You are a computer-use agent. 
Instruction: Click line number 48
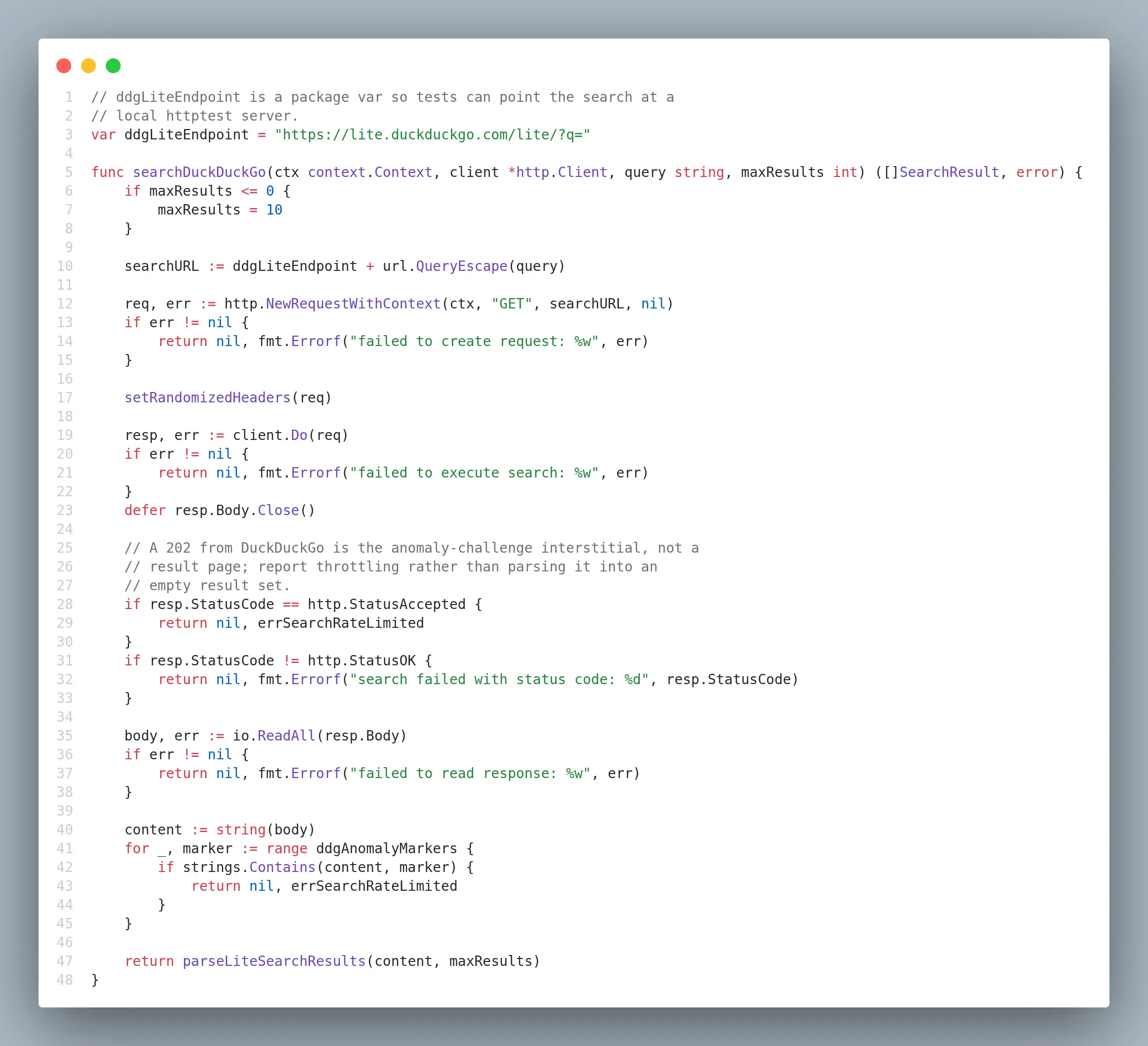[65, 981]
